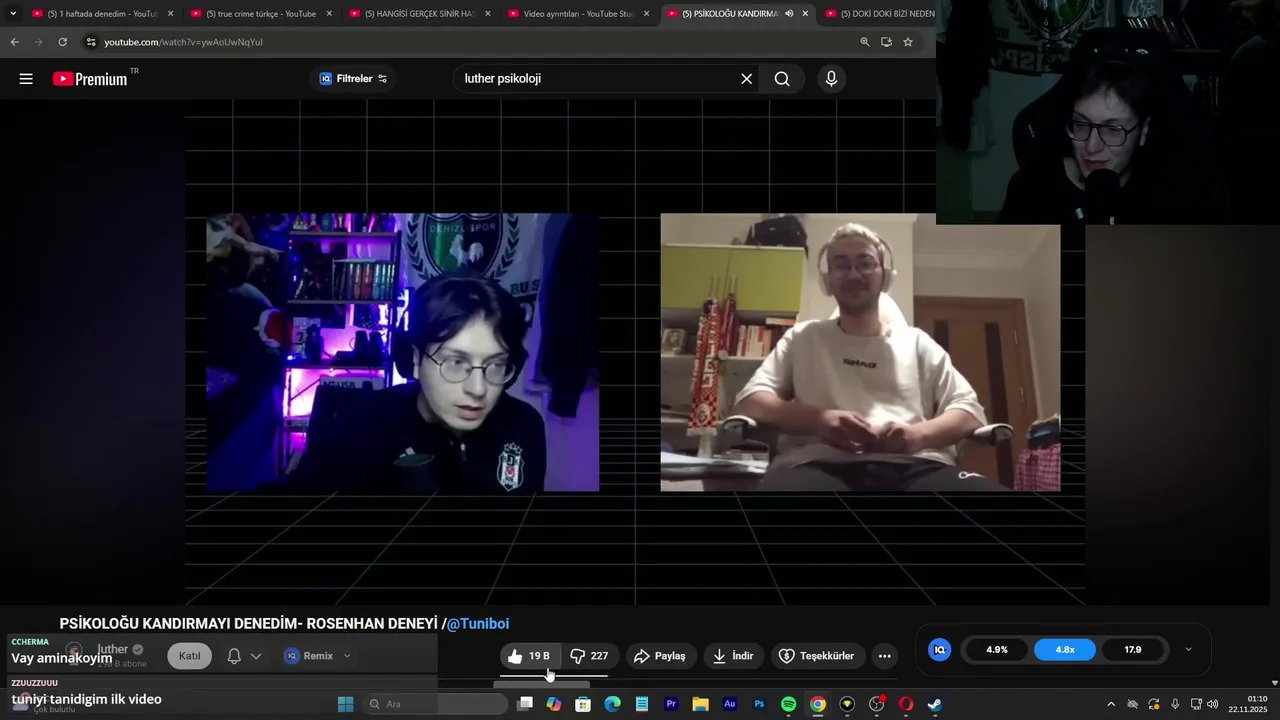Click the İndir download button
This screenshot has width=1280, height=720.
(732, 656)
